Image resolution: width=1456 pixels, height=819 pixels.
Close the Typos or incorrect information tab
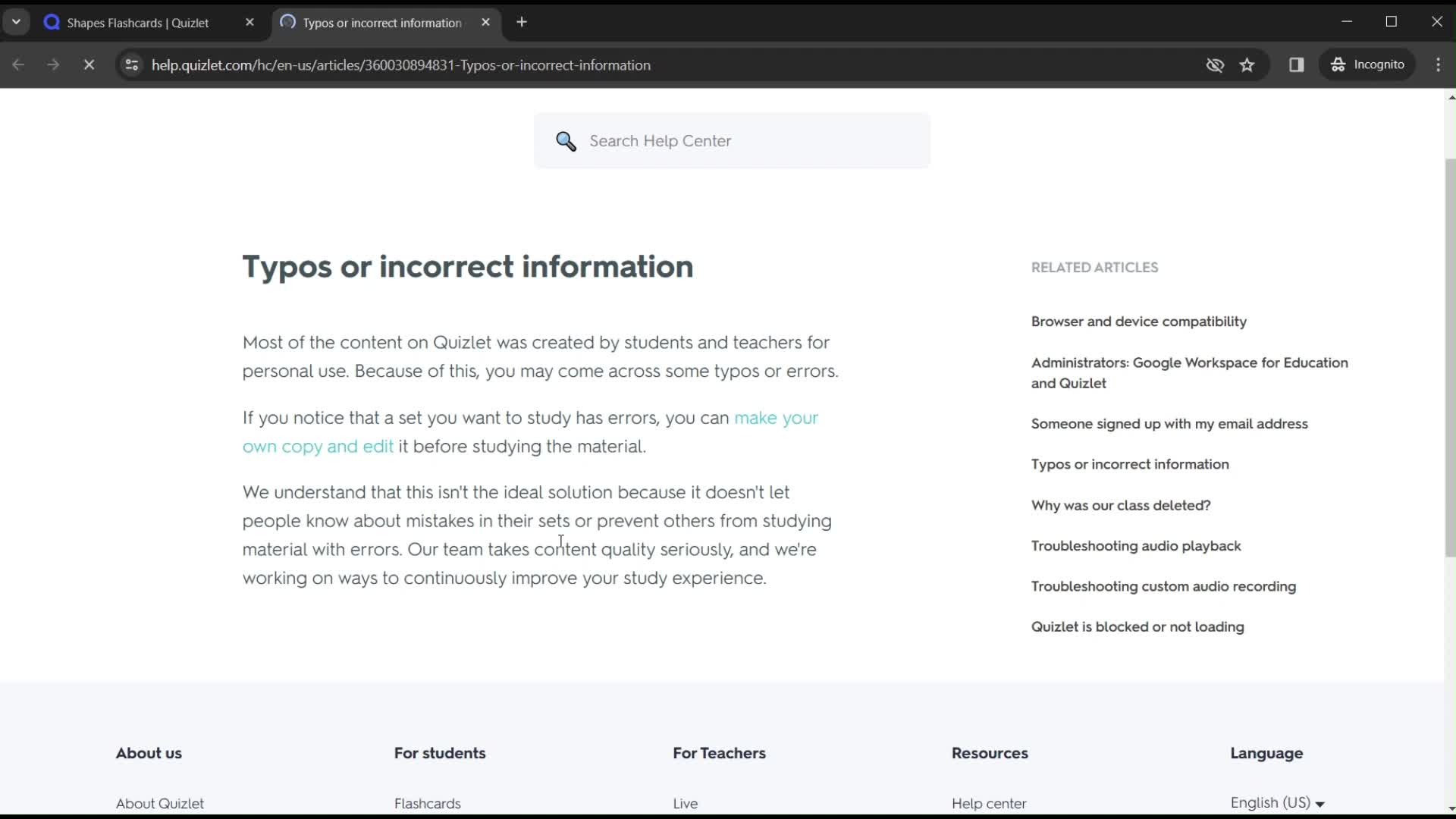(x=486, y=22)
